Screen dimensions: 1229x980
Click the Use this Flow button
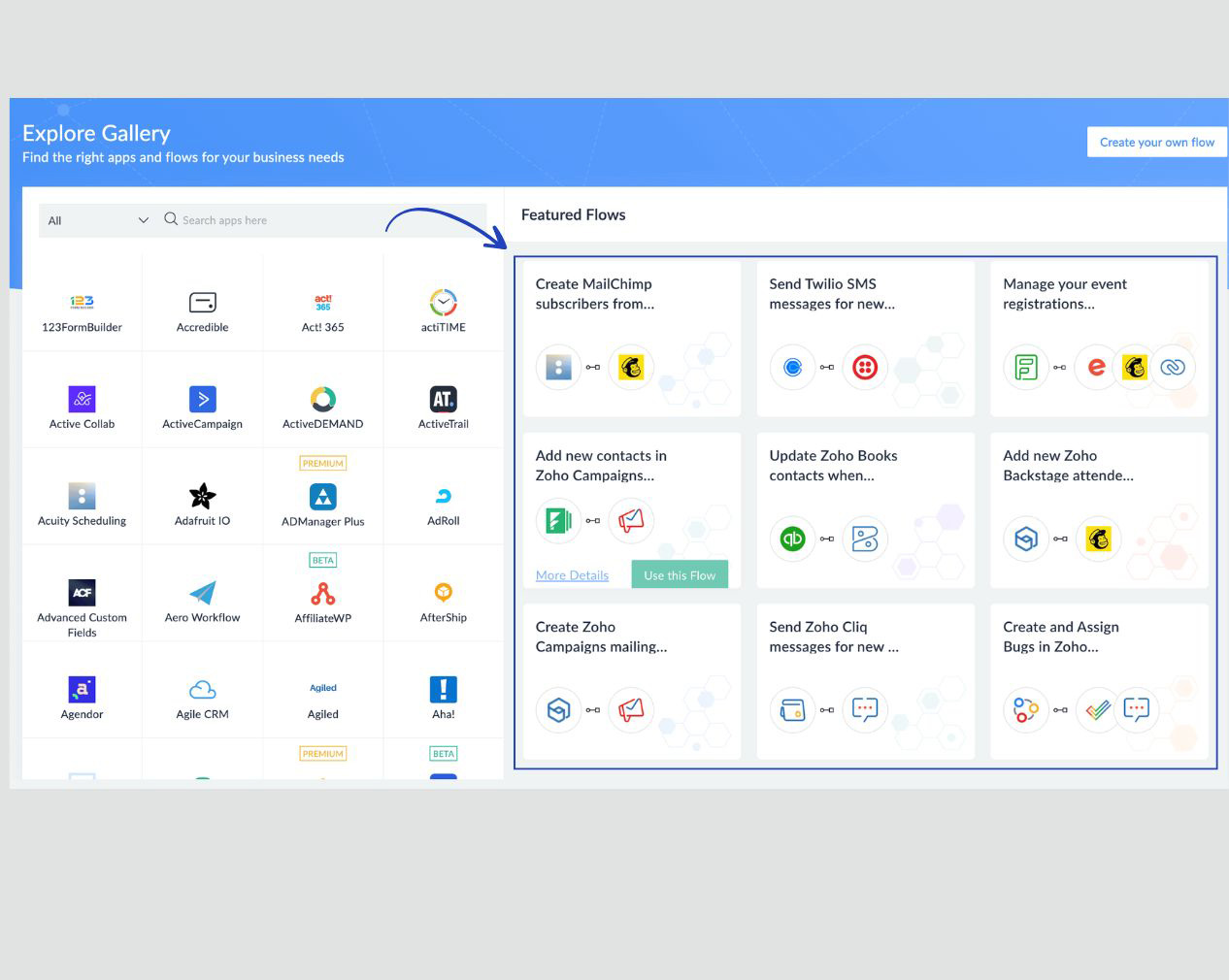(x=680, y=574)
